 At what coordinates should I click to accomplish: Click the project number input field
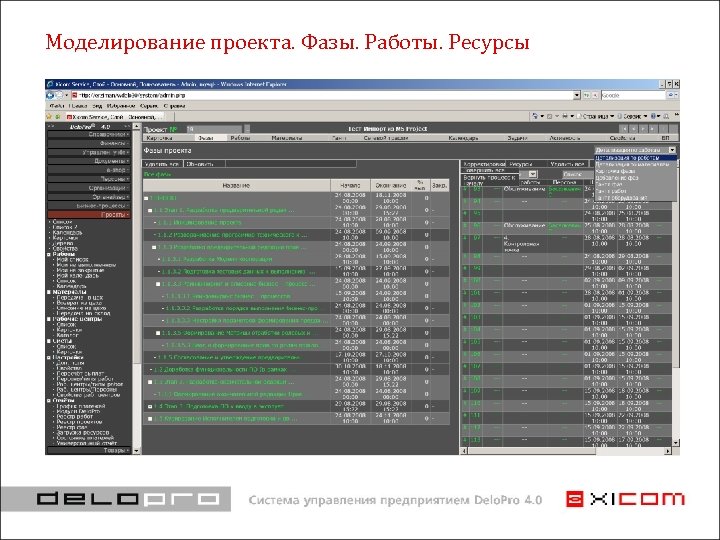click(214, 129)
